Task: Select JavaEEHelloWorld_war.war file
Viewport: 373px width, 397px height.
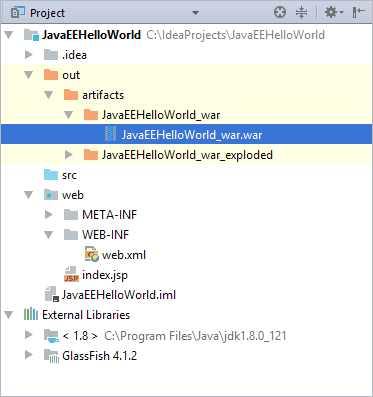Action: tap(186, 134)
